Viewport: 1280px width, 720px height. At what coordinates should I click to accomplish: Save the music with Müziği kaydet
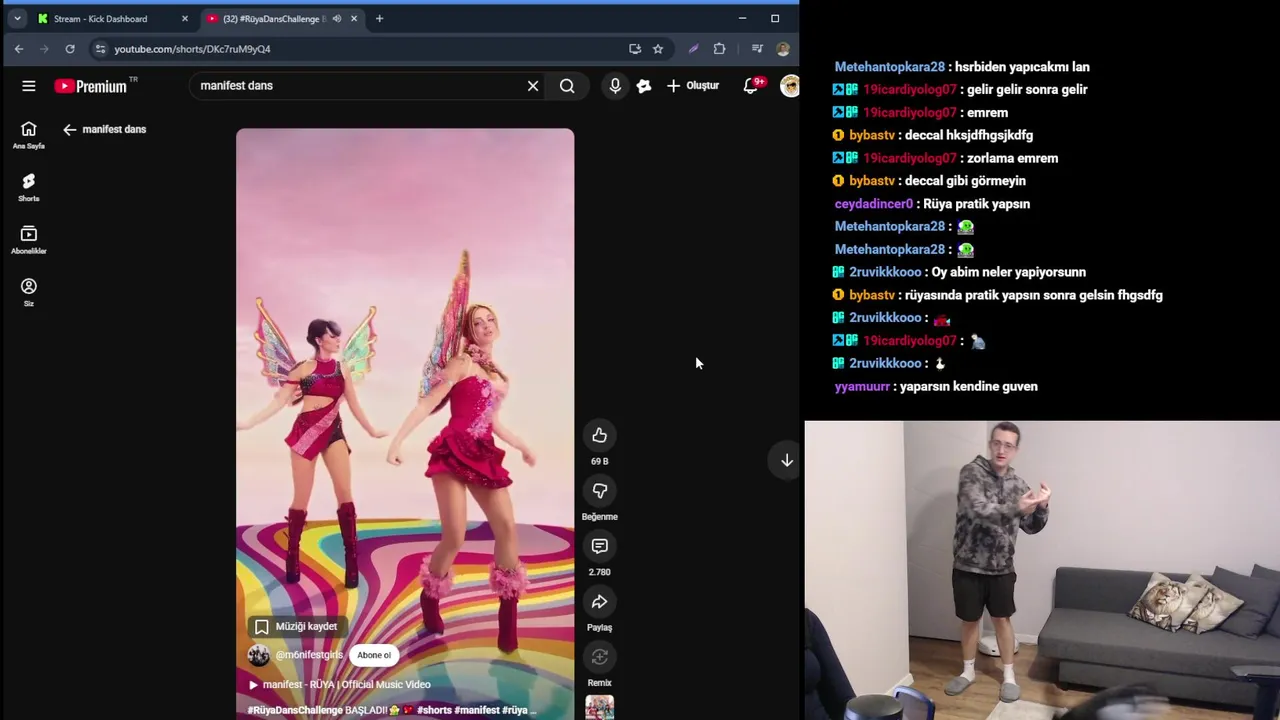click(x=296, y=626)
